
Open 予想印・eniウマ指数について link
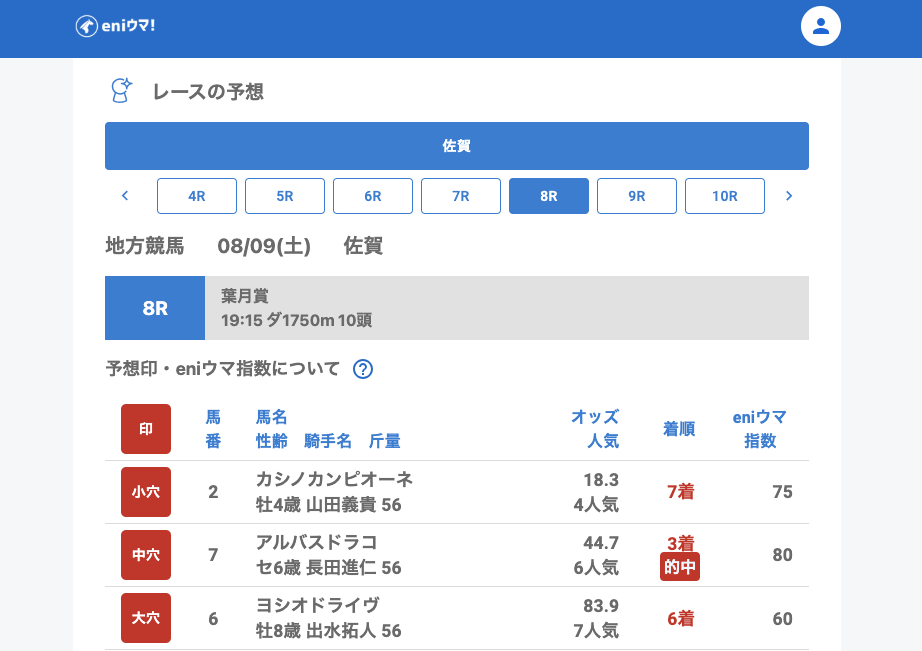click(x=223, y=369)
